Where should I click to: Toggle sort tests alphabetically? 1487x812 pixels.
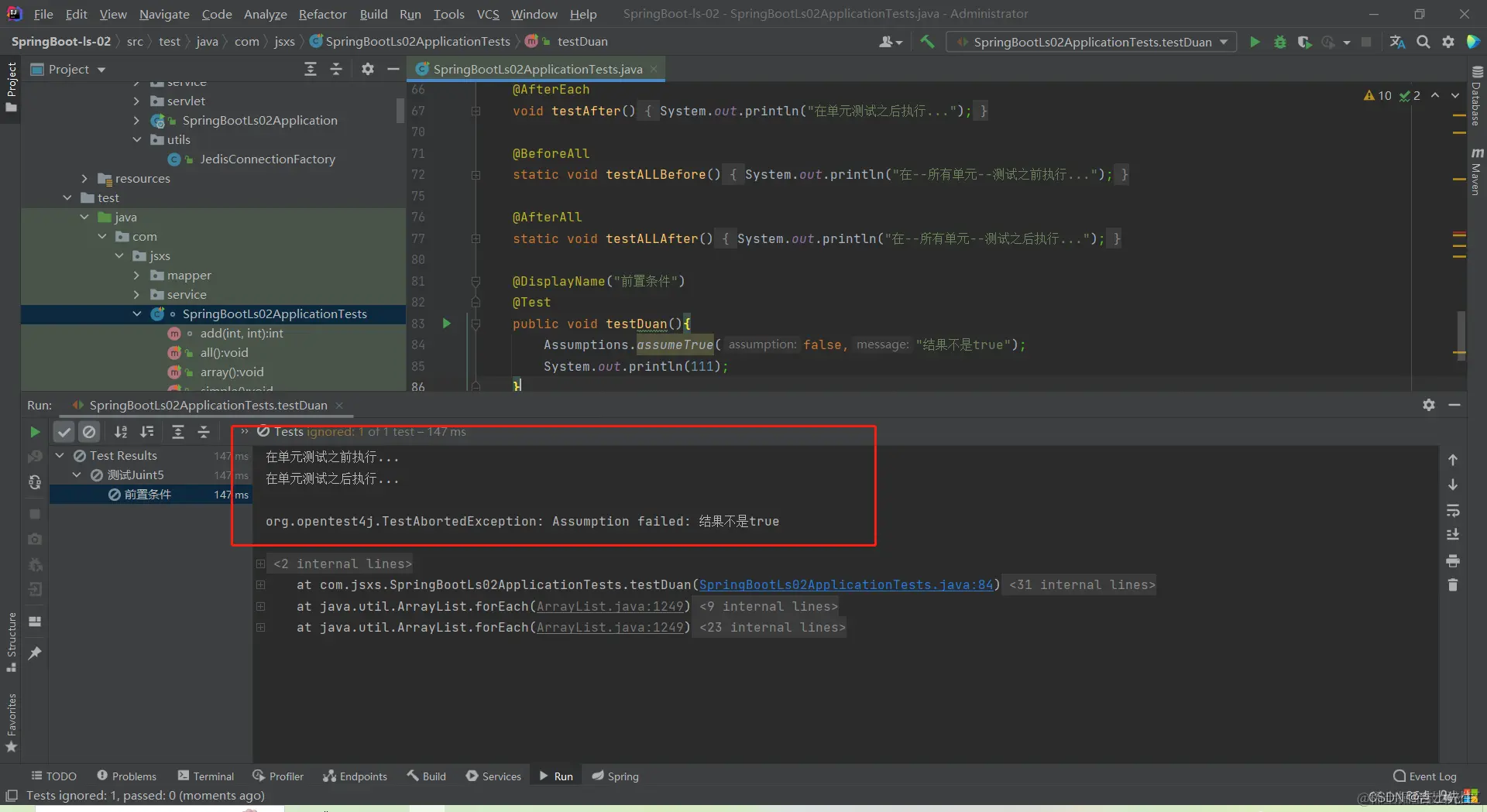tap(121, 432)
